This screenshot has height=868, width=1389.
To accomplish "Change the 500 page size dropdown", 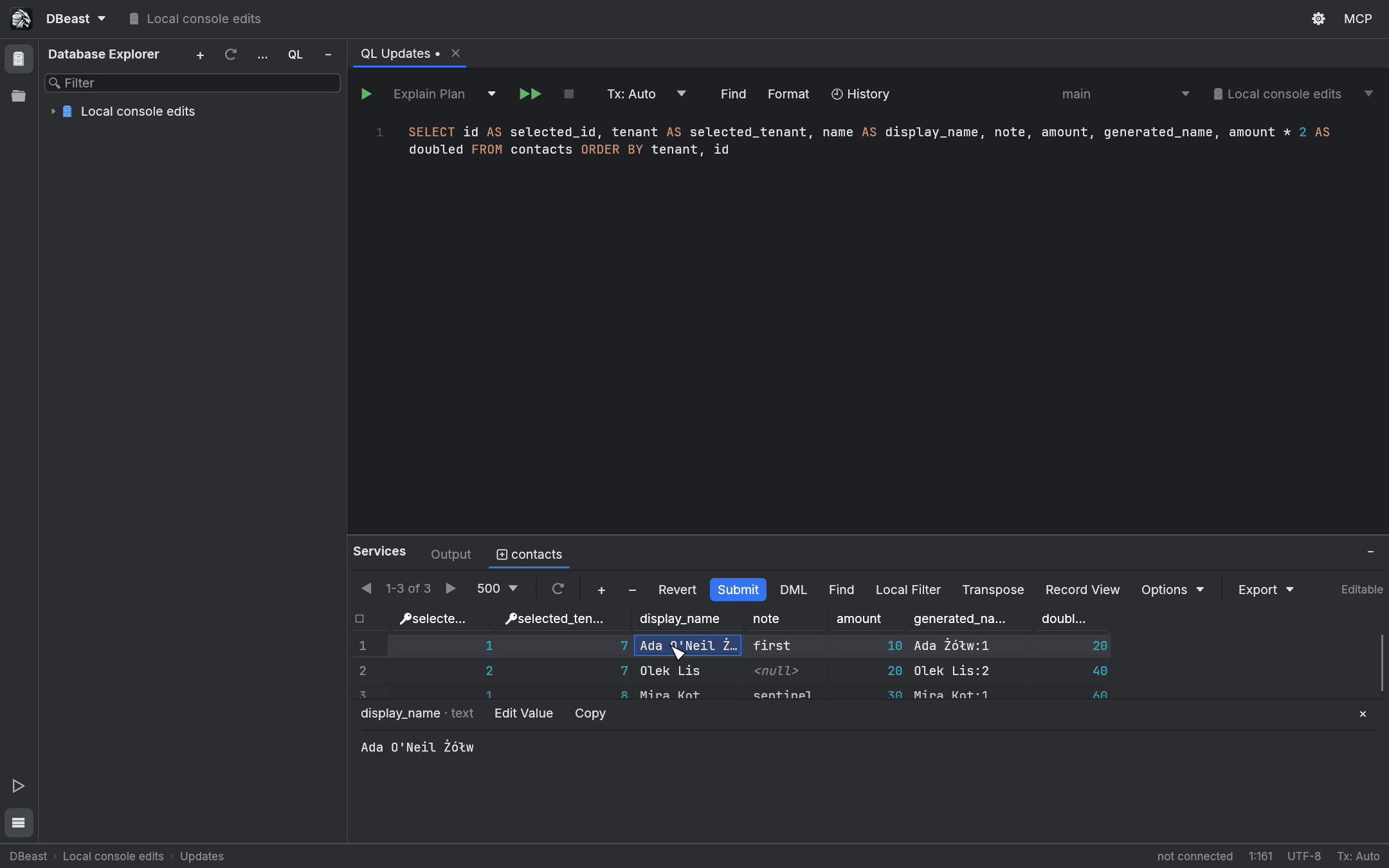I will coord(497,588).
